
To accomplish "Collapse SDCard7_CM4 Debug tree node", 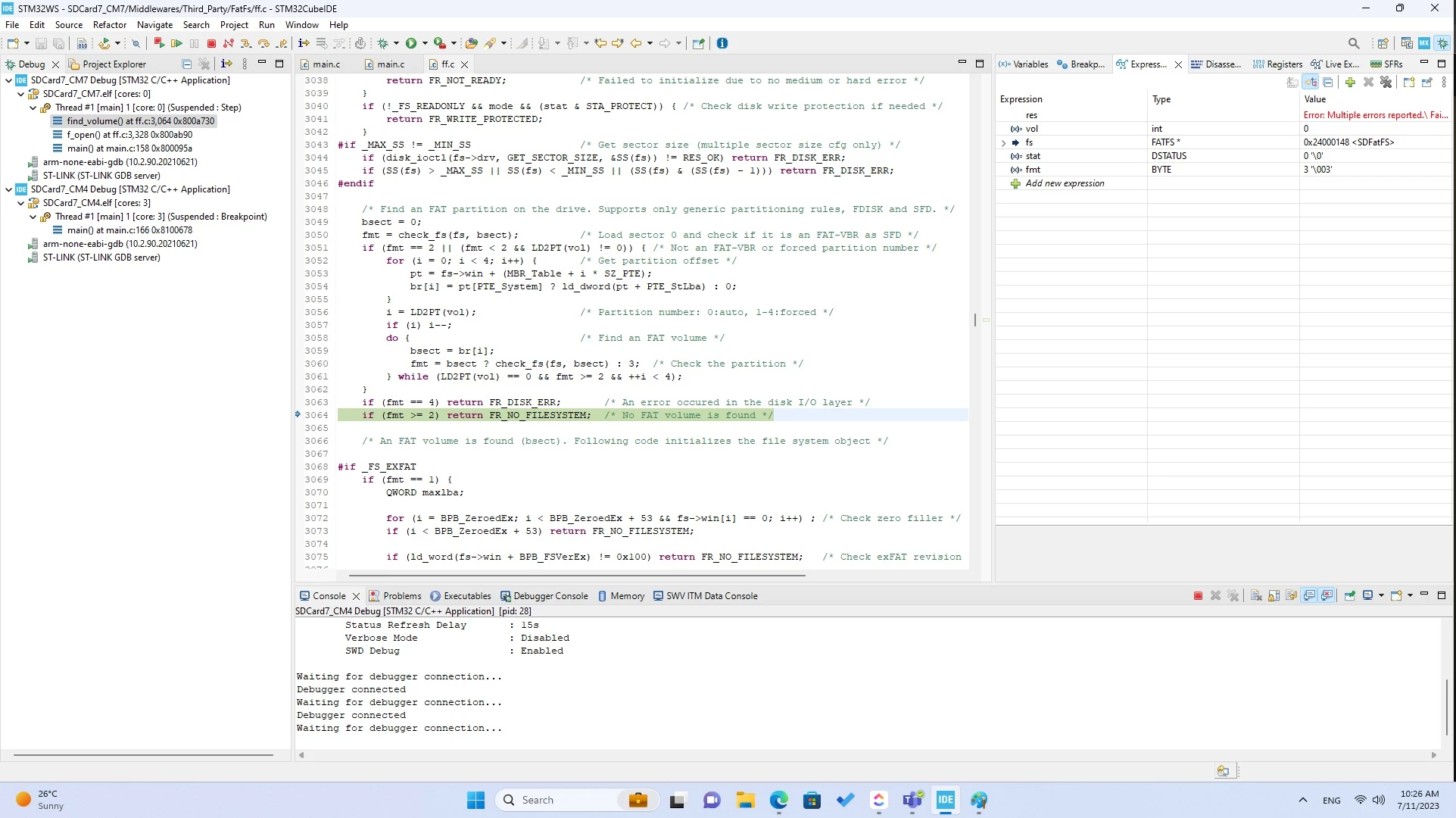I will [8, 189].
